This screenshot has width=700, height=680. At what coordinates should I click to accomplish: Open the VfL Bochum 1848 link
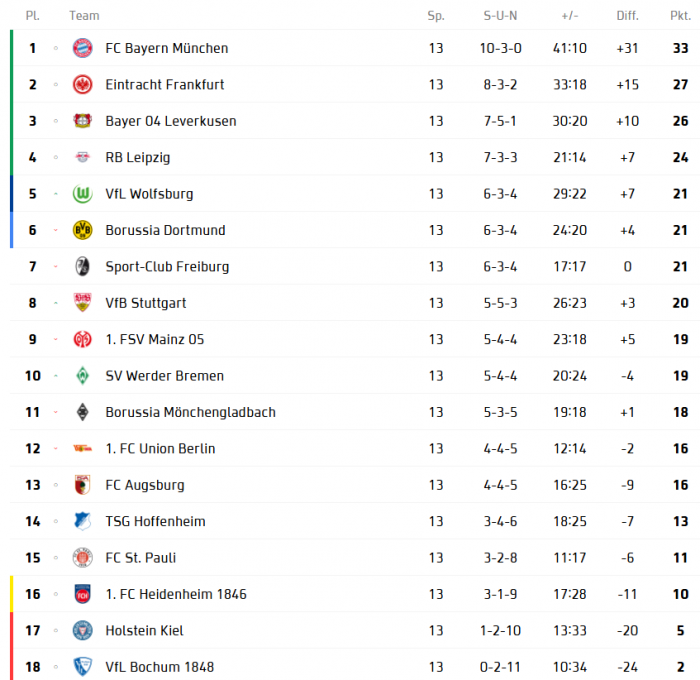coord(159,667)
